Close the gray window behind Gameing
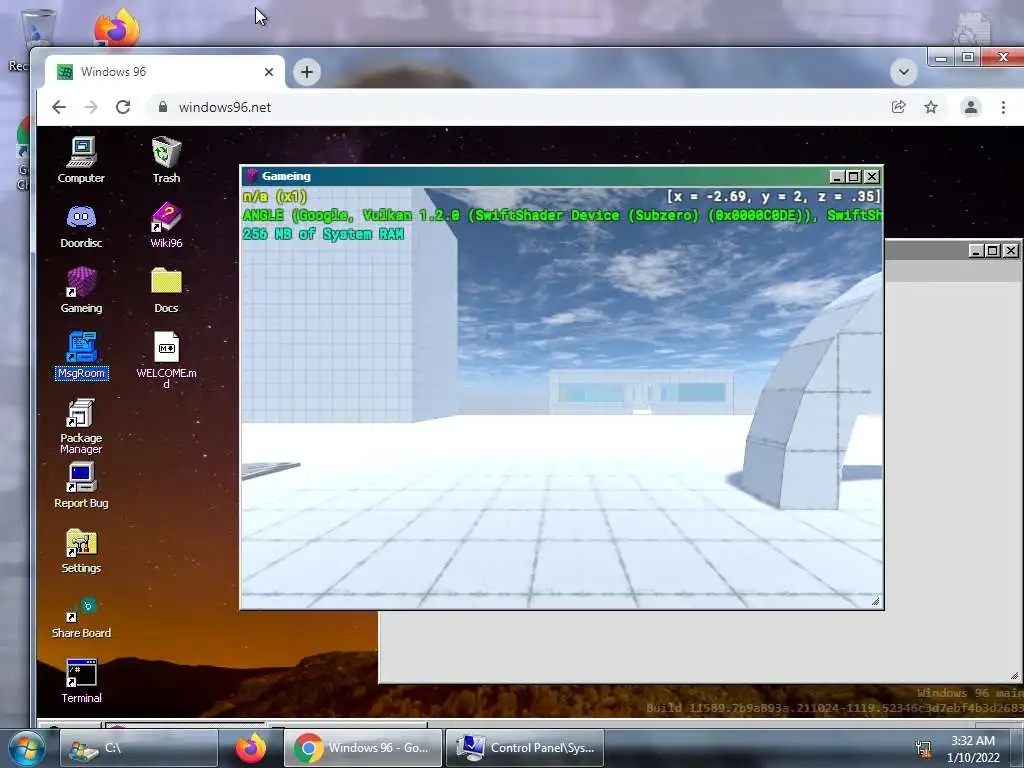Image resolution: width=1024 pixels, height=768 pixels. tap(1010, 251)
